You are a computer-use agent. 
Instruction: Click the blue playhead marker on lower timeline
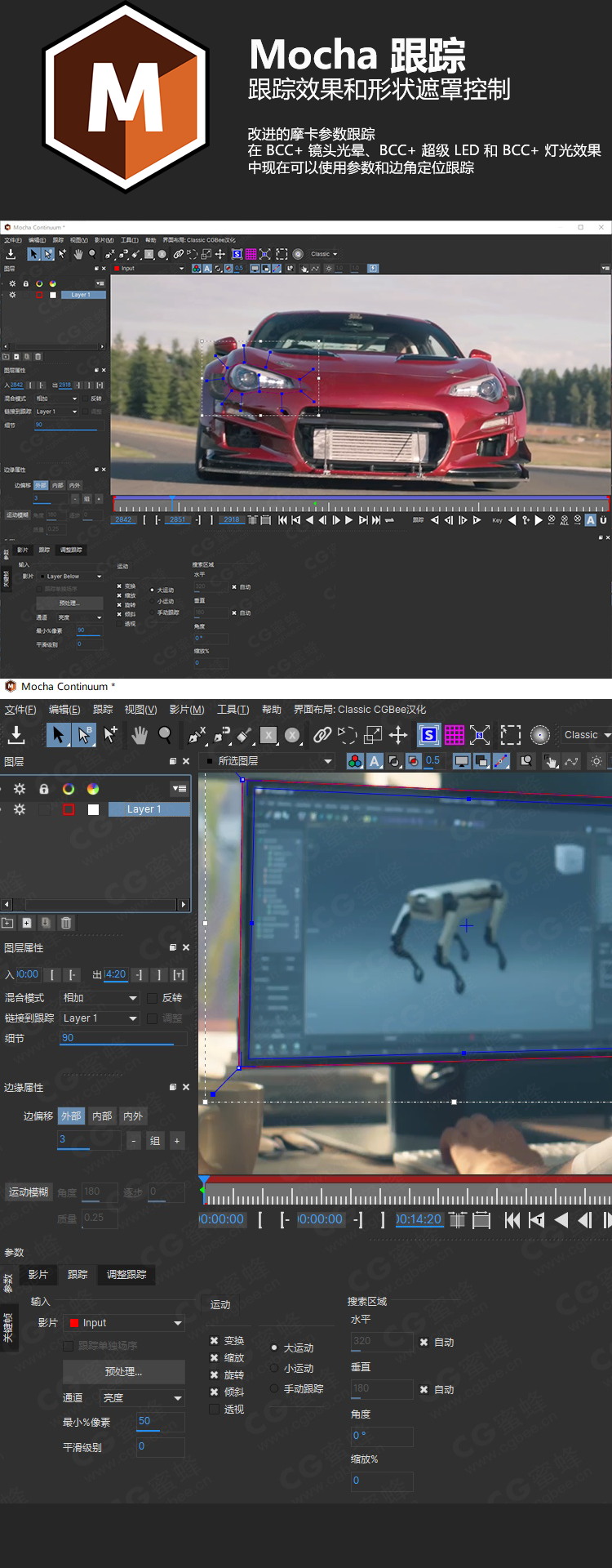(204, 1180)
